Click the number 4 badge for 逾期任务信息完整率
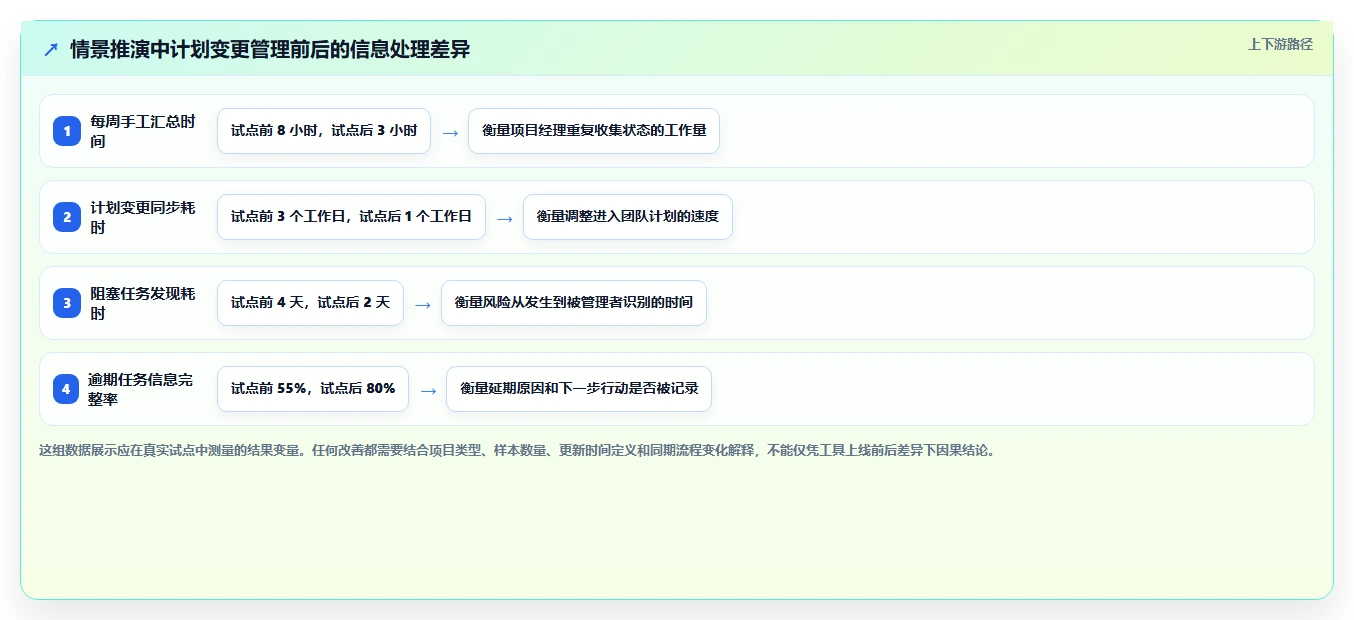The width and height of the screenshot is (1354, 620). tap(67, 389)
